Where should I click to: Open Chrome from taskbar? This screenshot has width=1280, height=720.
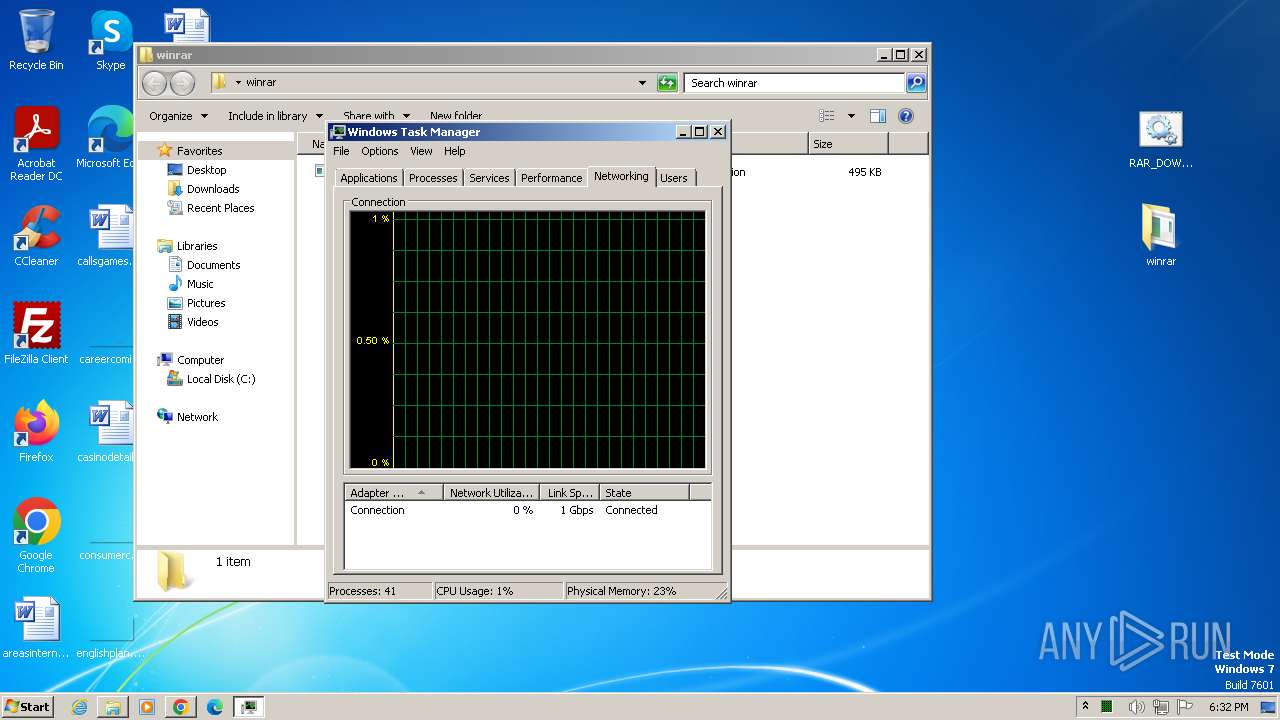pos(180,707)
